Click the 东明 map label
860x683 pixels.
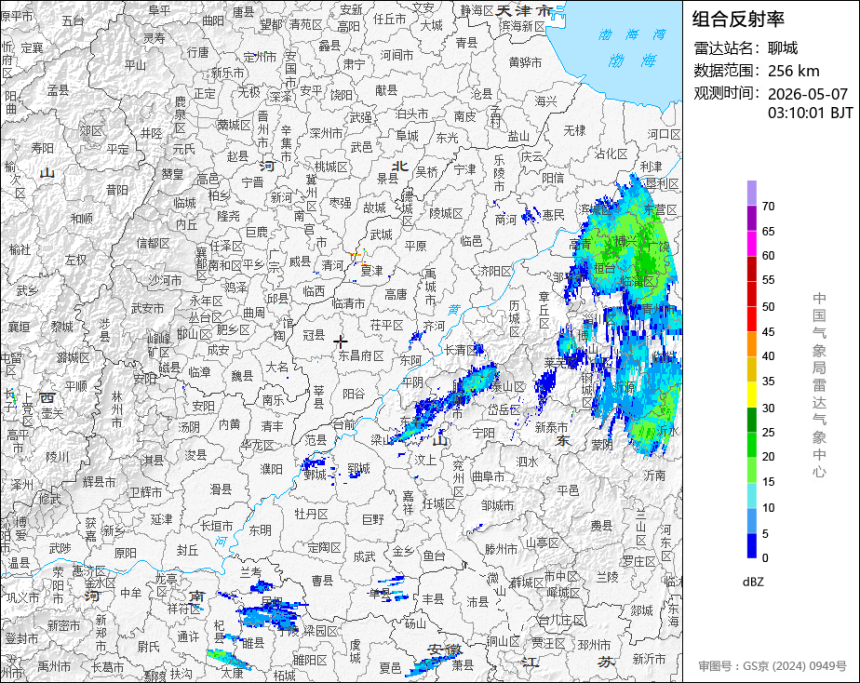[260, 530]
